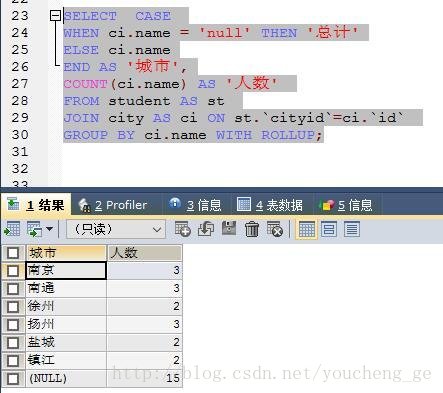Check the 镇江 row checkbox
Screen dimensions: 443x393
click(13, 360)
